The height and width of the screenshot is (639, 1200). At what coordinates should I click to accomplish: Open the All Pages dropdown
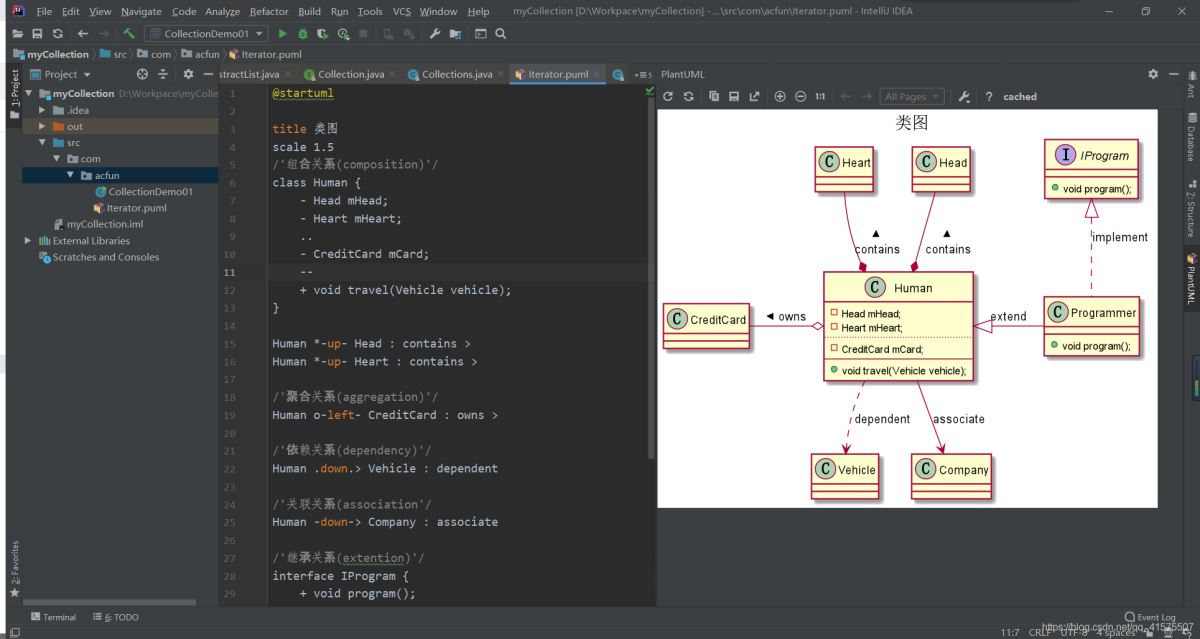[x=911, y=97]
